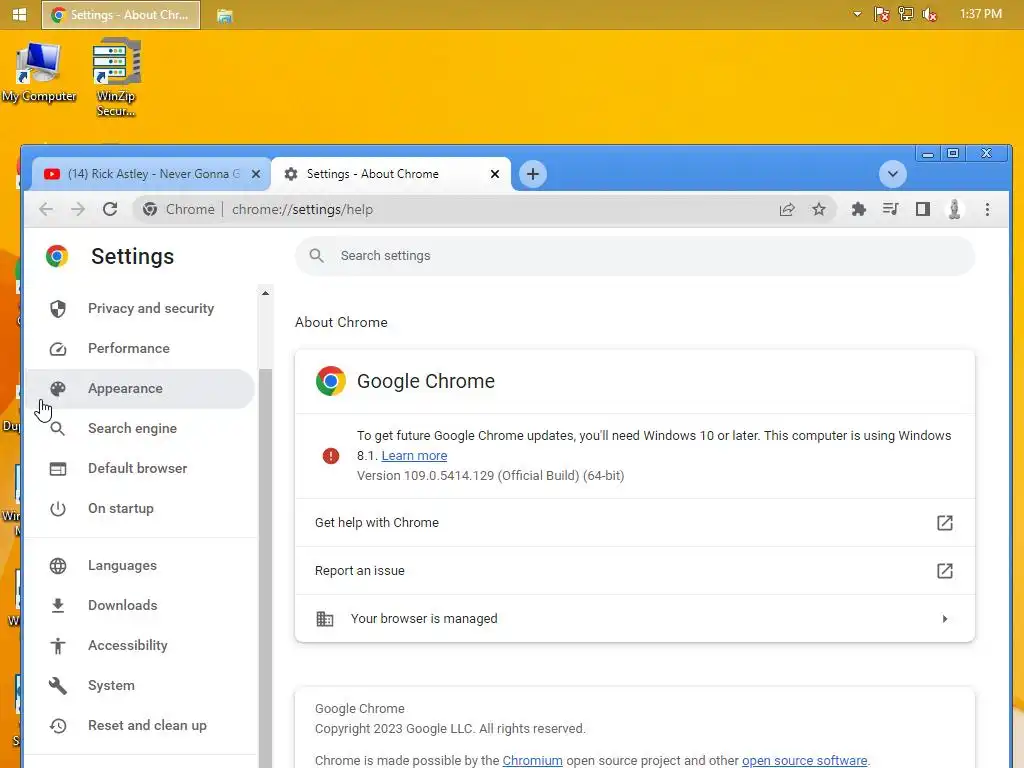Click the Downloads arrow icon in sidebar
Screen dimensions: 1024x768
point(58,605)
